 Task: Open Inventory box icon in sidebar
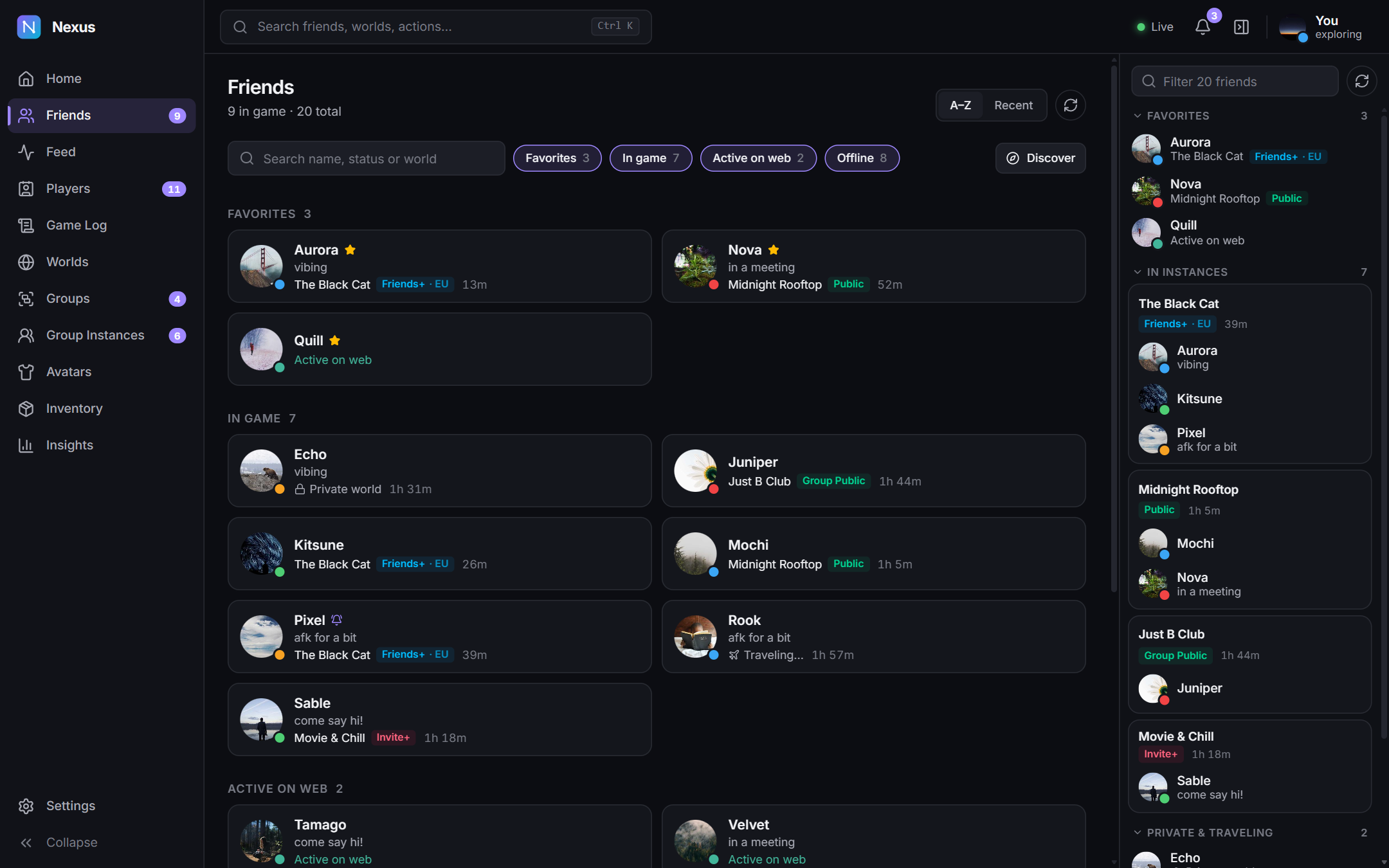coord(26,408)
